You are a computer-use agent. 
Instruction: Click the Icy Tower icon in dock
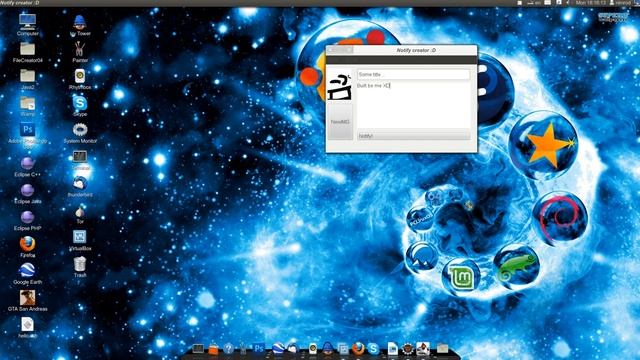[328, 348]
